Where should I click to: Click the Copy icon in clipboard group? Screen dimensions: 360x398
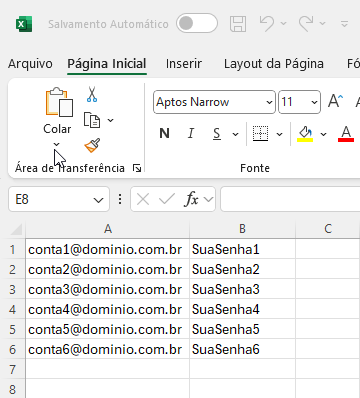[92, 120]
